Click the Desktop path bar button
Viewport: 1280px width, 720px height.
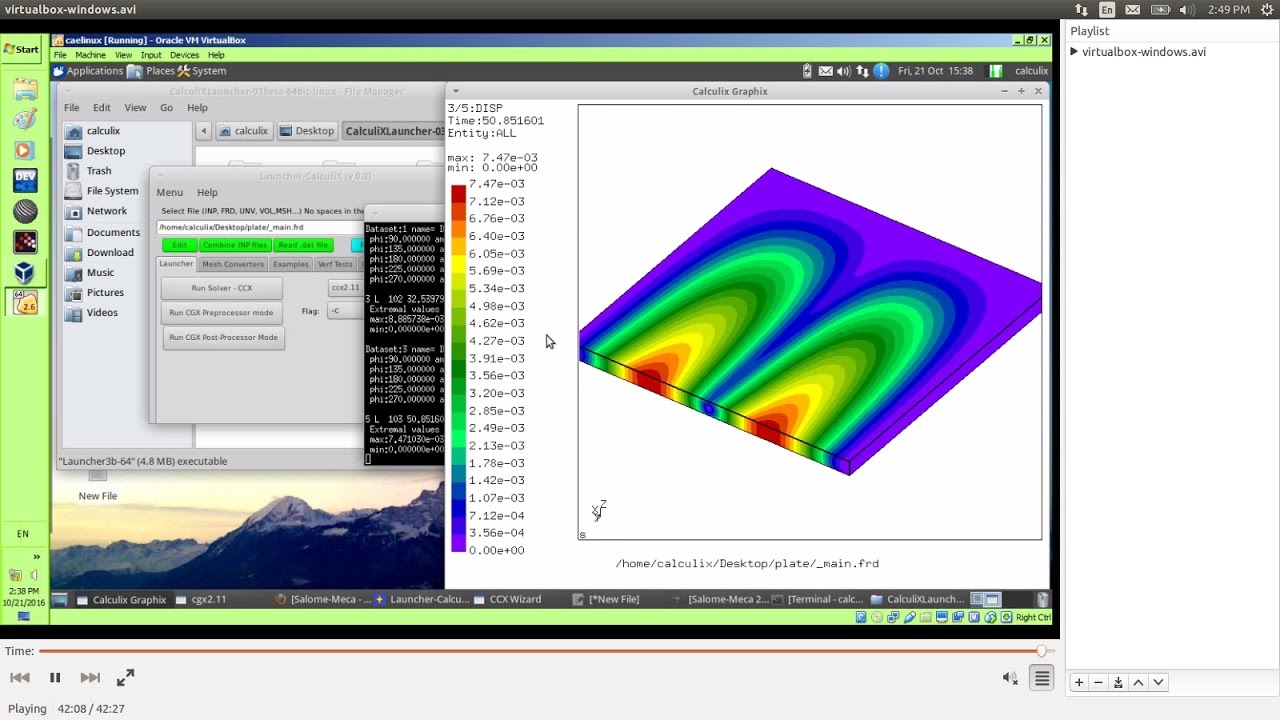307,131
